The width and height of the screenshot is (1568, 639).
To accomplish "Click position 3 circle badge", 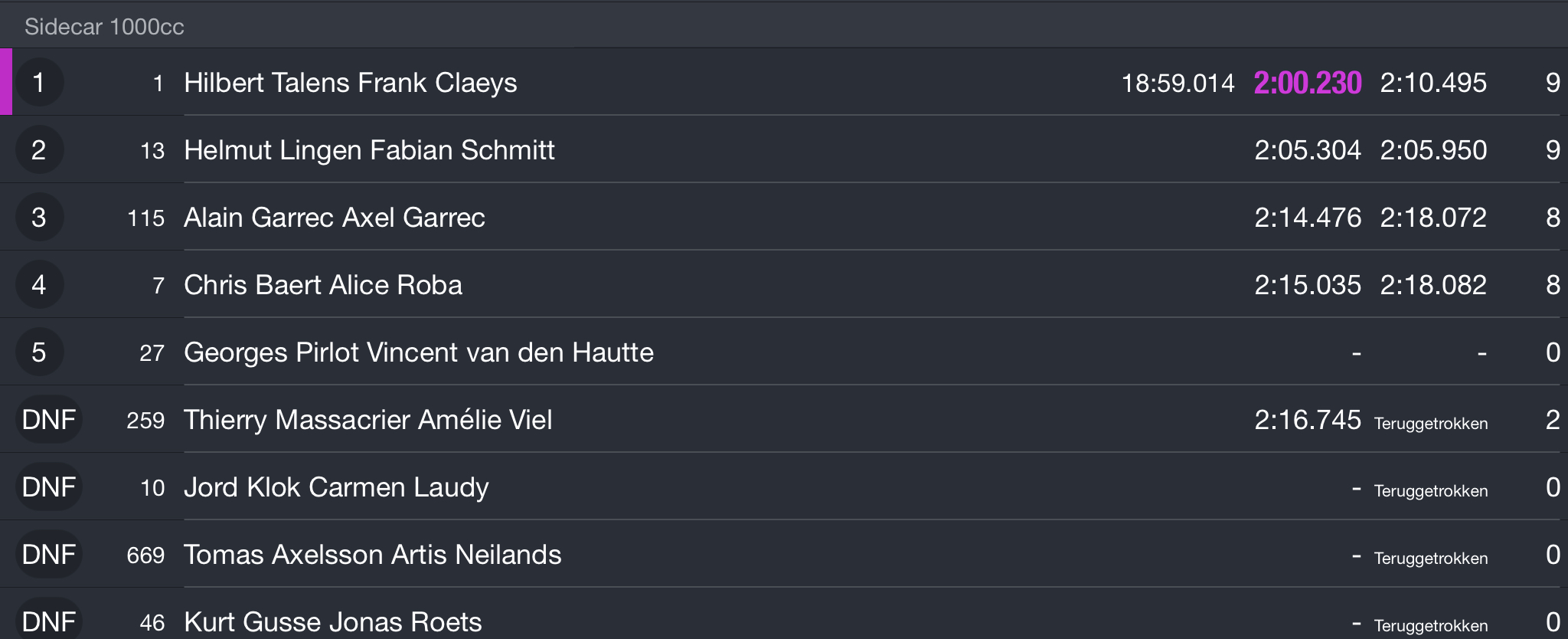I will [x=39, y=217].
